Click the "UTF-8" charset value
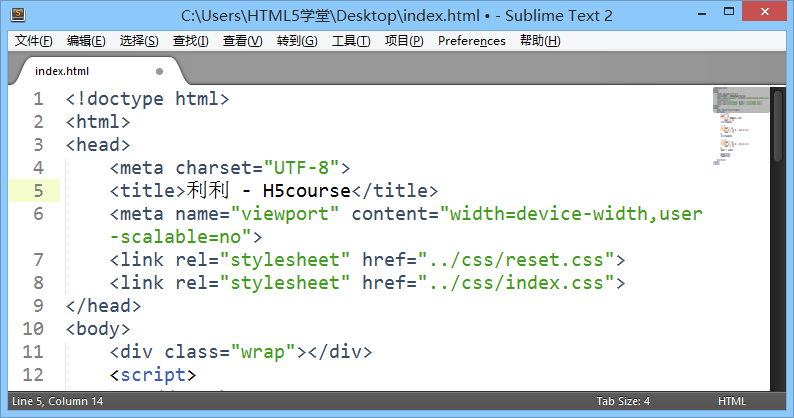This screenshot has height=418, width=794. [x=301, y=168]
